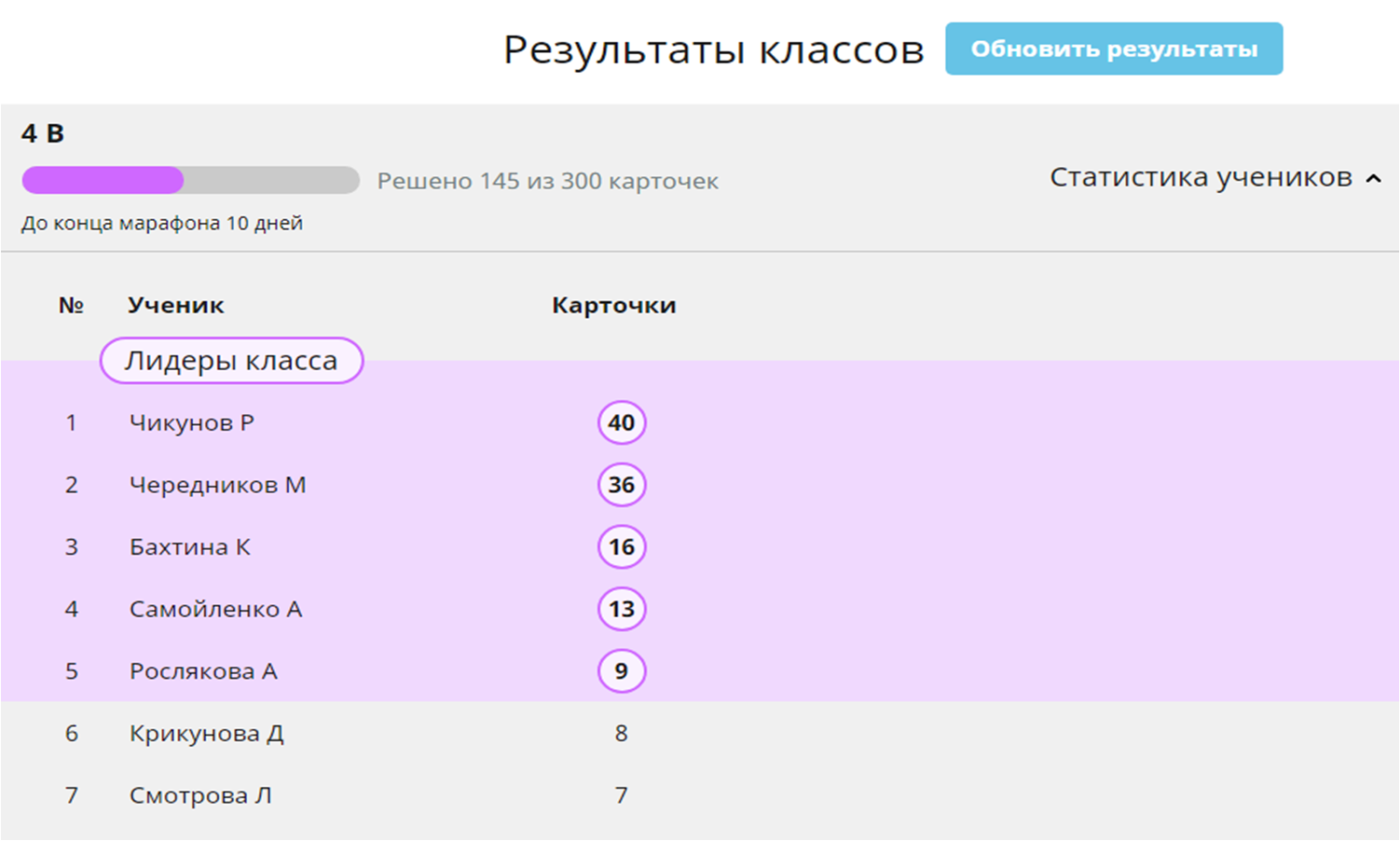This screenshot has width=1400, height=841.
Task: Click the chevron next to Статистика учеников
Action: click(1372, 176)
